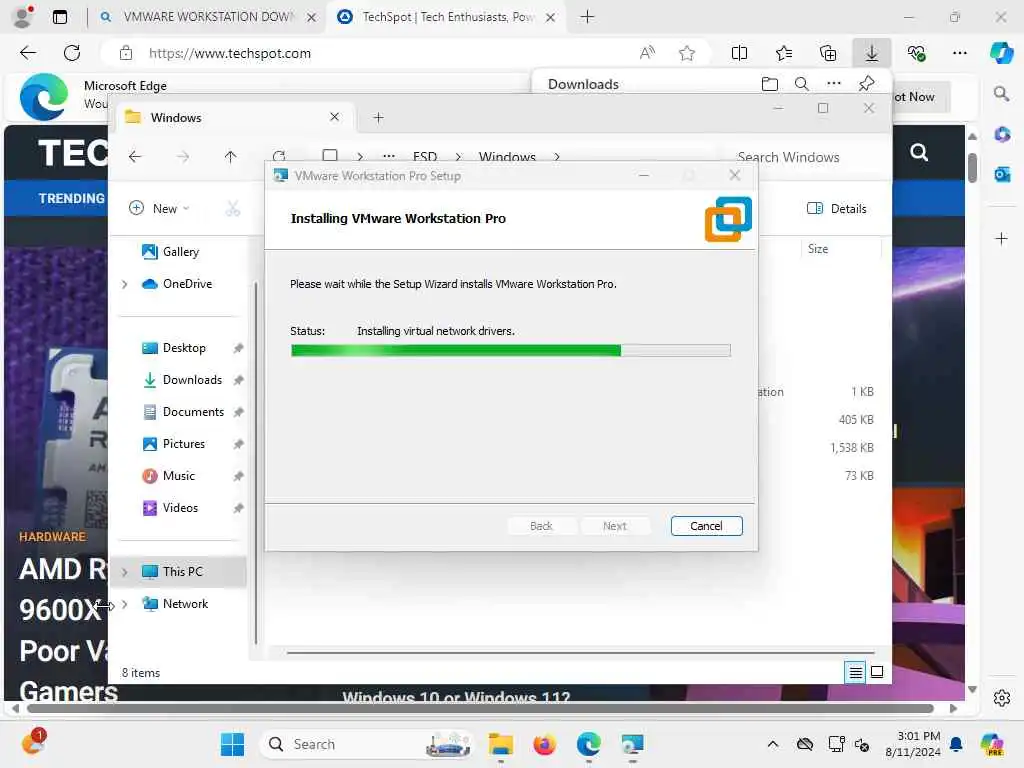Click the Size column header
This screenshot has width=1024, height=768.
coord(818,249)
